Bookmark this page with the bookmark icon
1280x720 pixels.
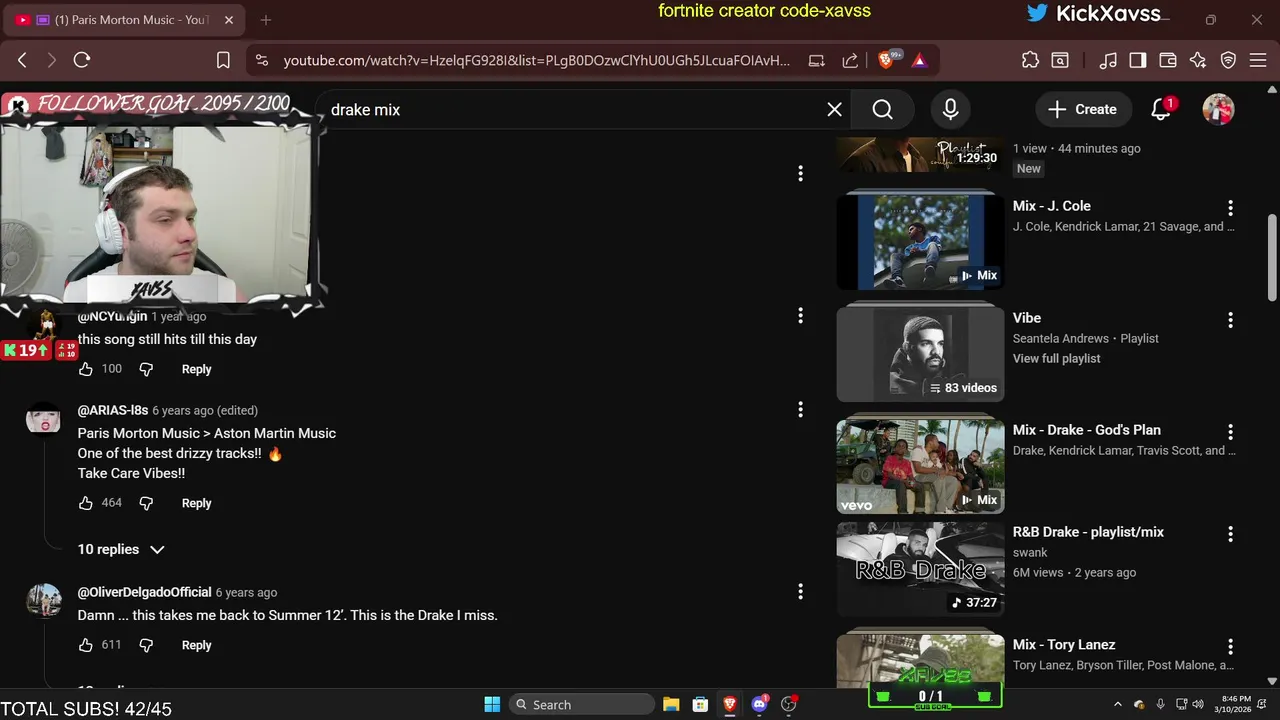click(x=223, y=60)
